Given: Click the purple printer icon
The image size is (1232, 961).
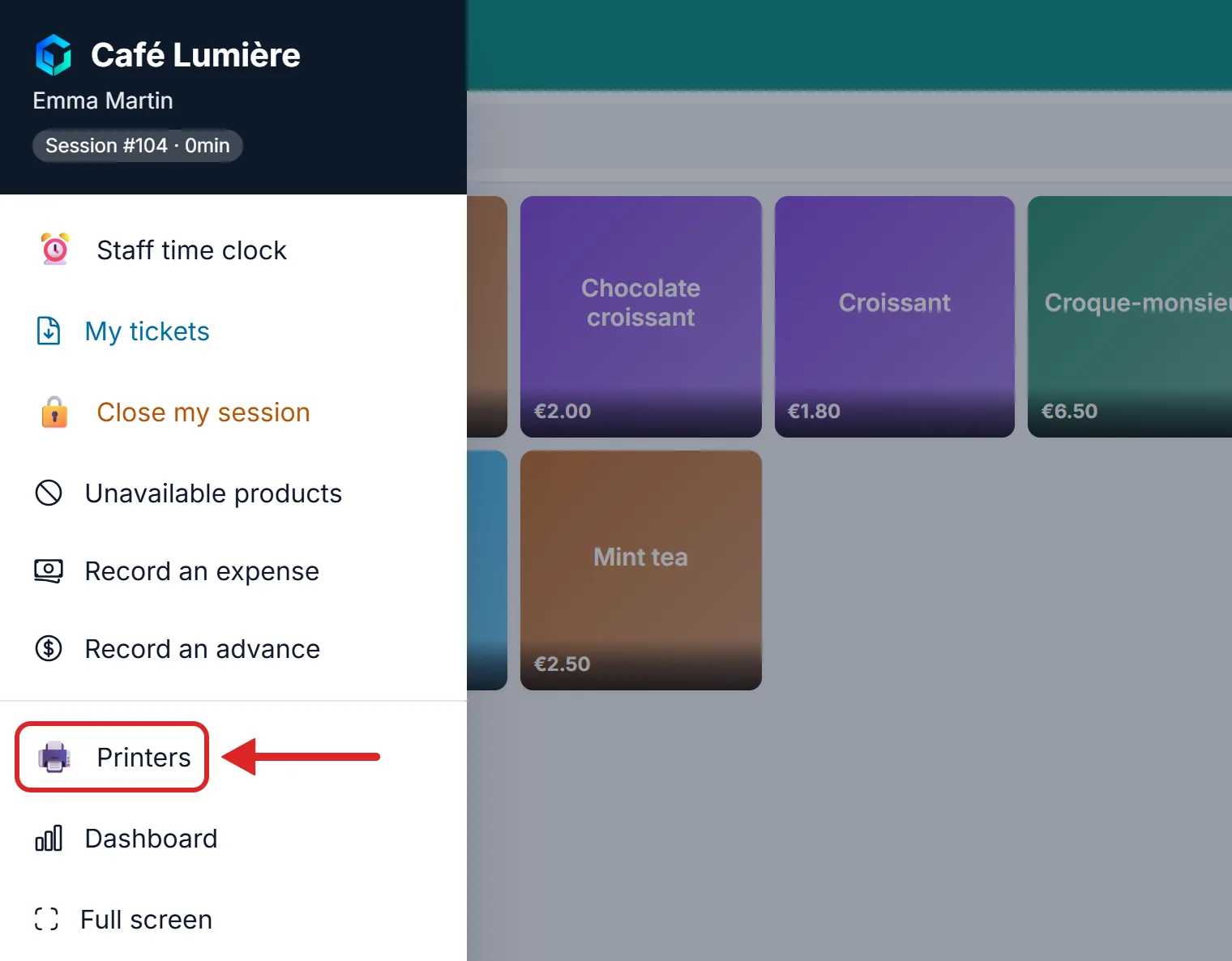Looking at the screenshot, I should pos(54,757).
